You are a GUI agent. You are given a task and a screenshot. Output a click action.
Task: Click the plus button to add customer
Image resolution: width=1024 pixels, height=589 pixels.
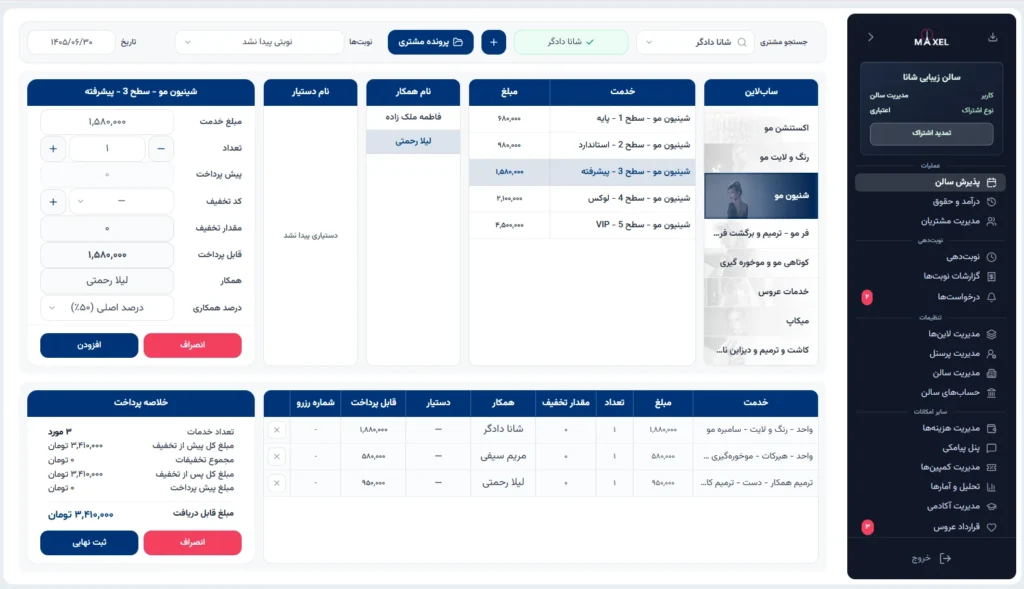[x=494, y=42]
